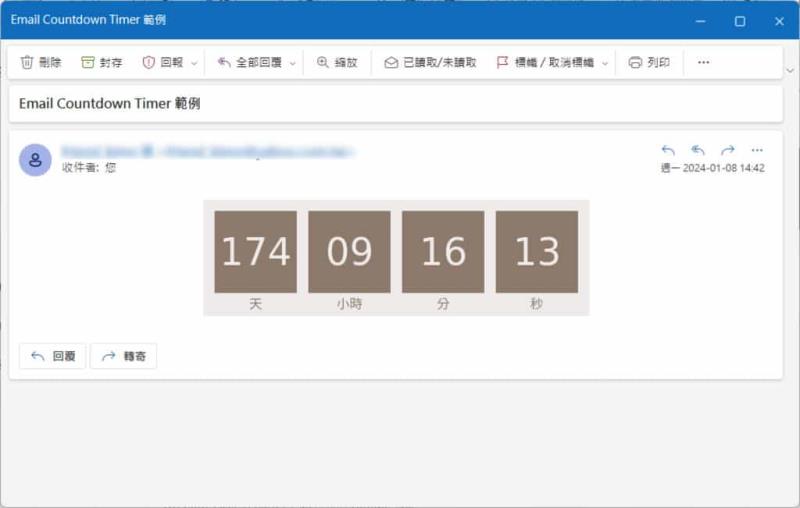Click the 分 label under the timer
The image size is (800, 508).
443,304
